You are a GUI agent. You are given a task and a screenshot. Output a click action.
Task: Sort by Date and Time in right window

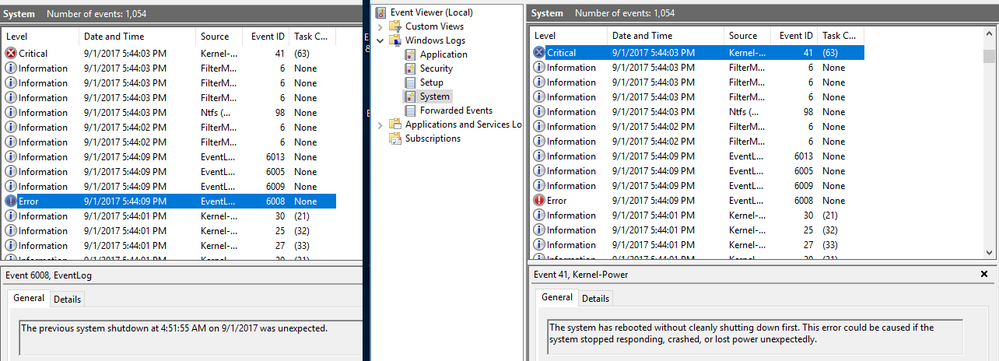point(665,36)
